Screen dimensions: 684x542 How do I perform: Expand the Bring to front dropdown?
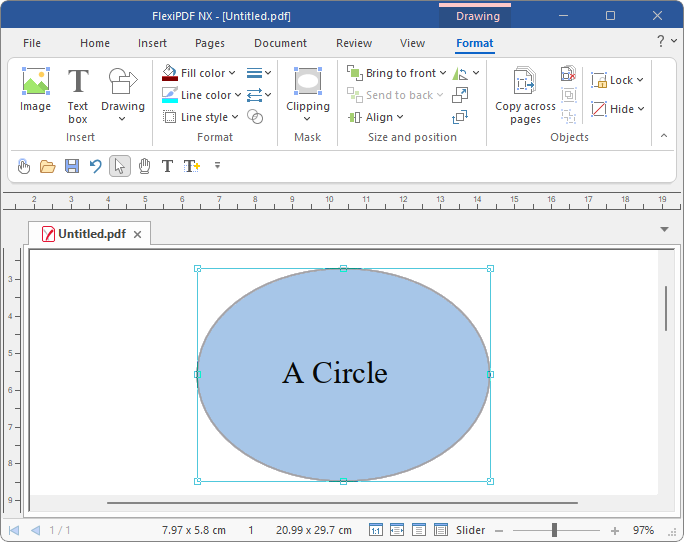pos(441,73)
